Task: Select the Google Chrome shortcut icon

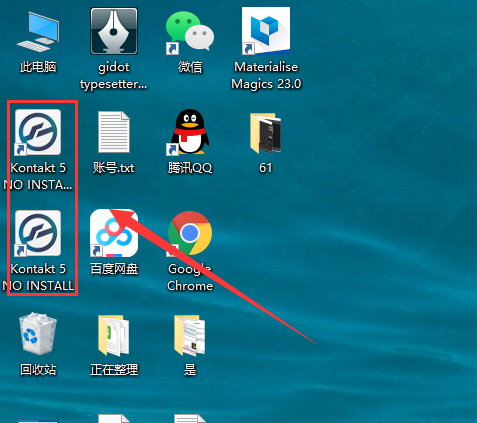Action: (190, 233)
